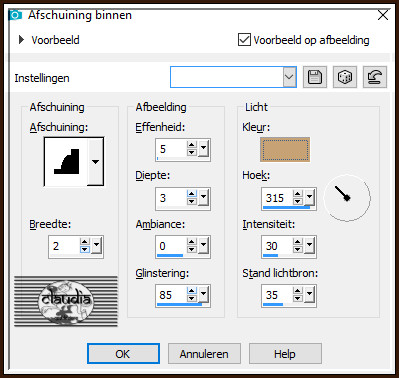Decrease the Ambiance value
The height and width of the screenshot is (378, 399).
point(192,250)
